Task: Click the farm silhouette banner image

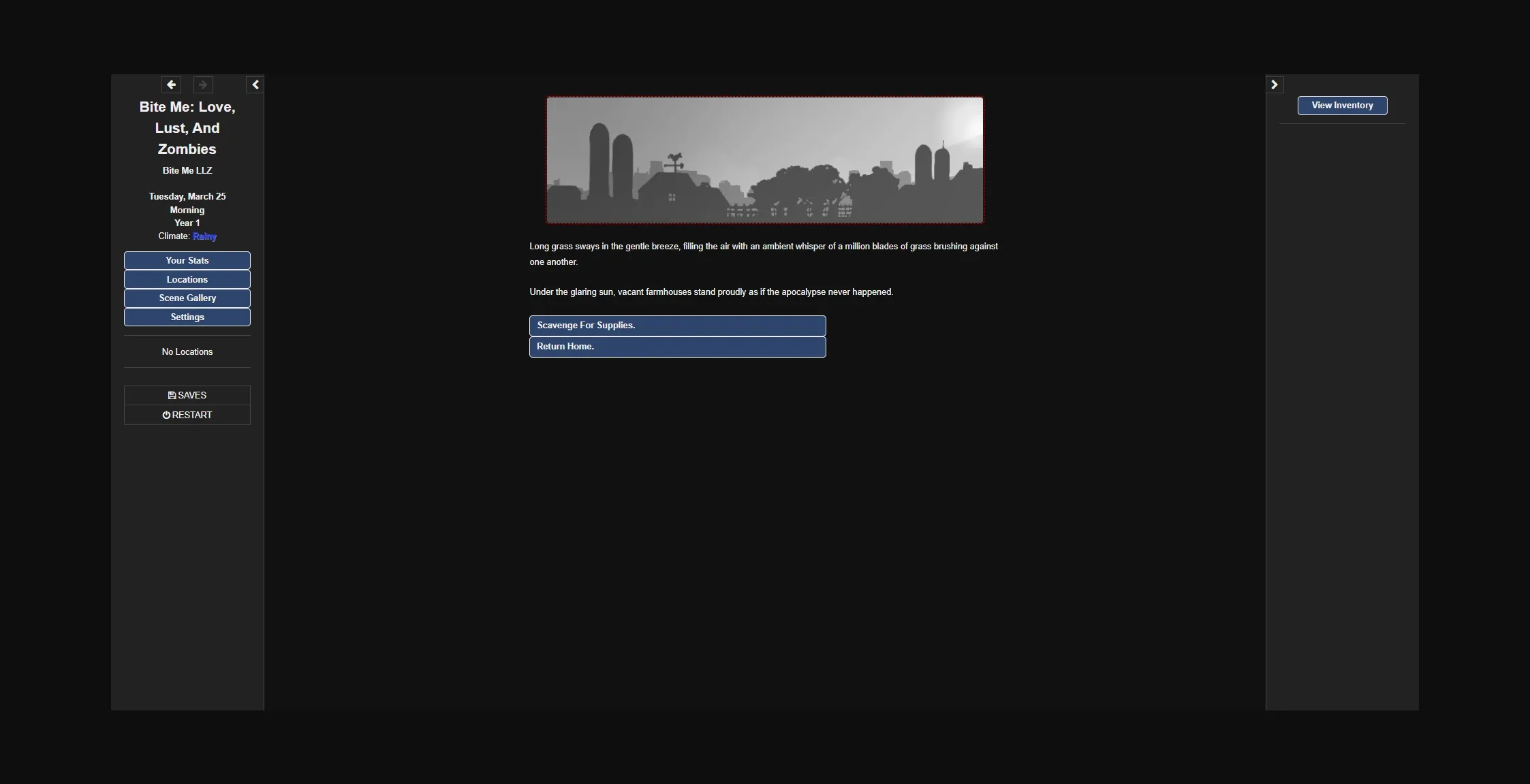Action: (x=764, y=160)
